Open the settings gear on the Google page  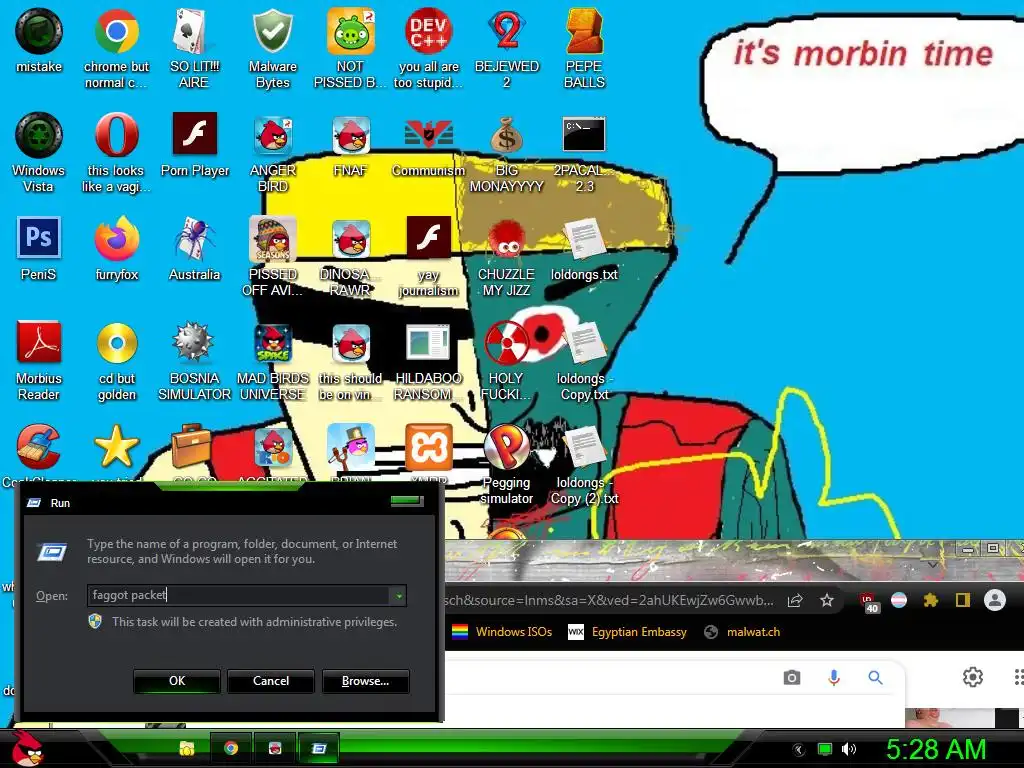972,677
